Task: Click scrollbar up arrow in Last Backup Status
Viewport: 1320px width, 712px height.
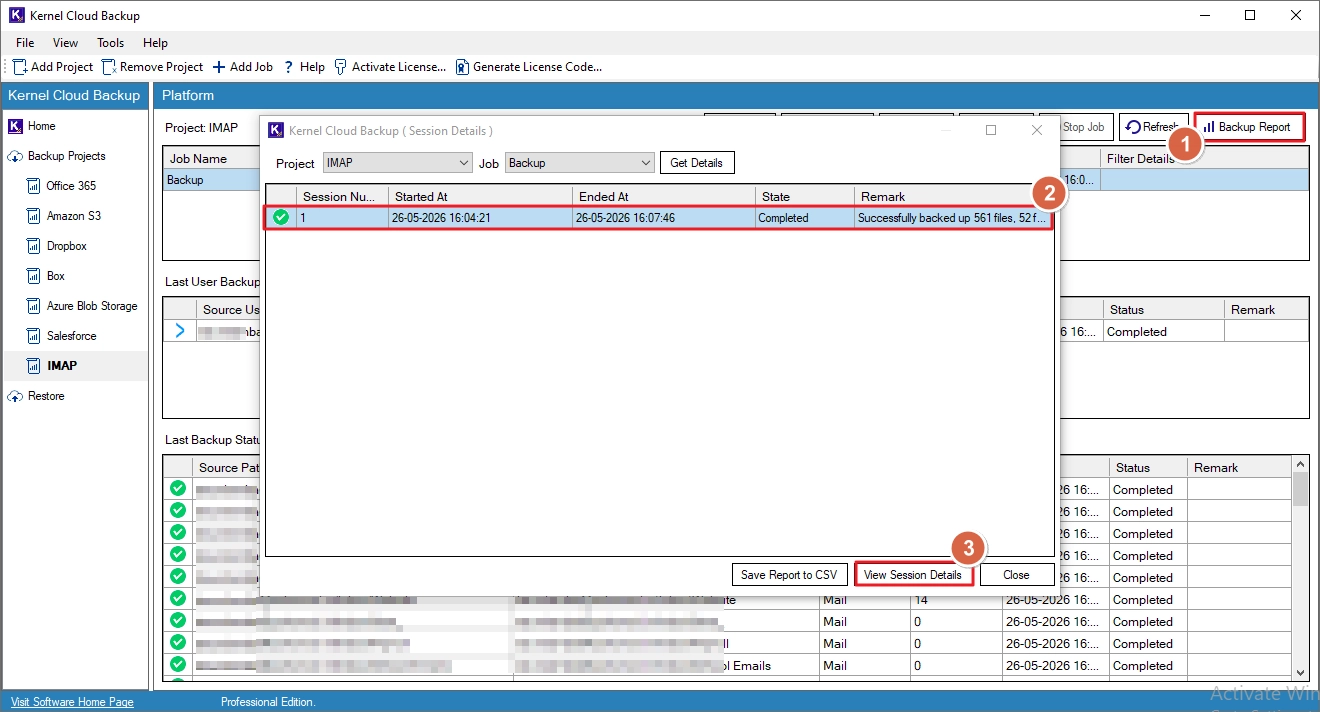Action: [1300, 465]
